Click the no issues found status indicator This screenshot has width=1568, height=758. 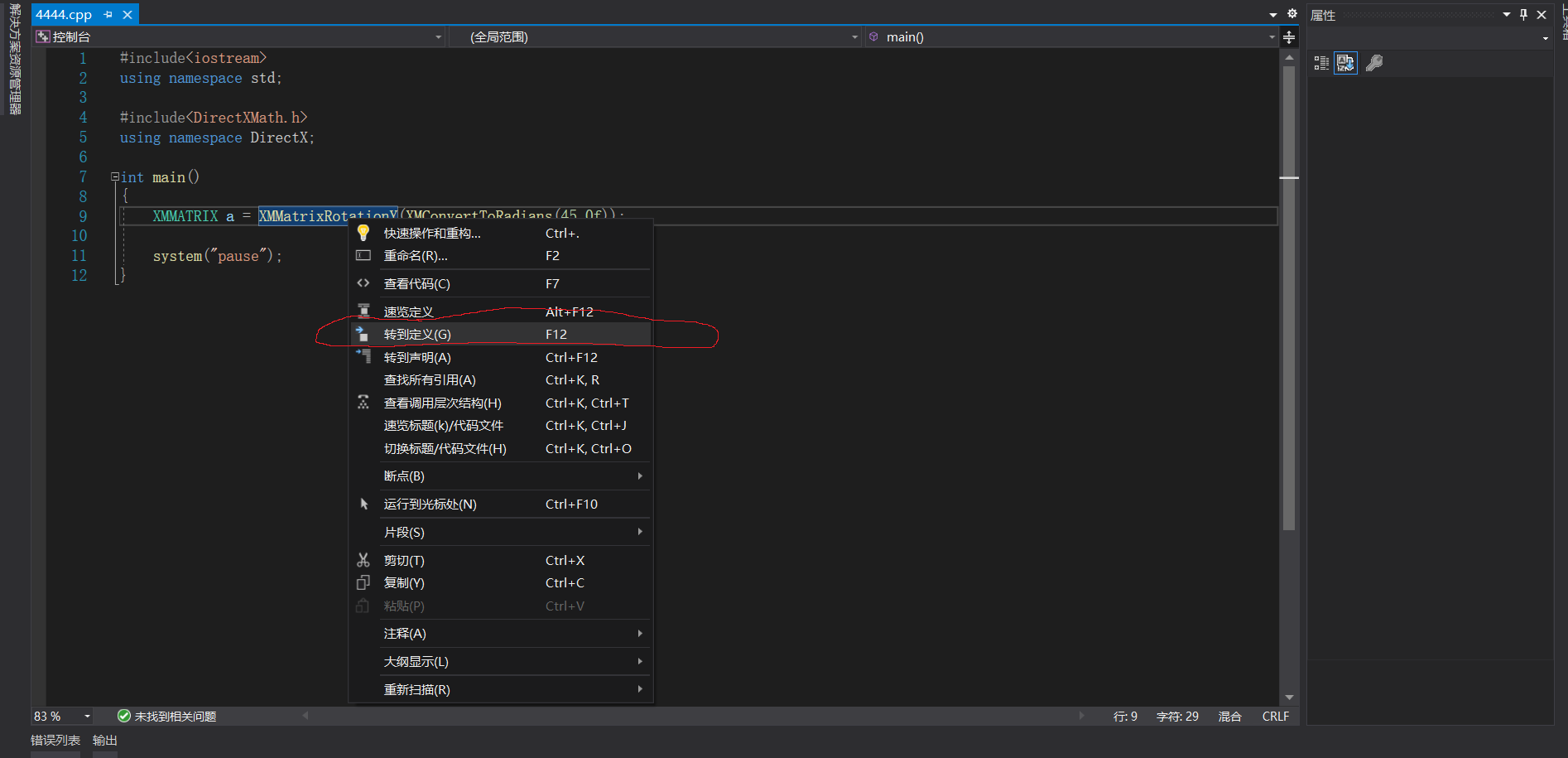click(166, 717)
